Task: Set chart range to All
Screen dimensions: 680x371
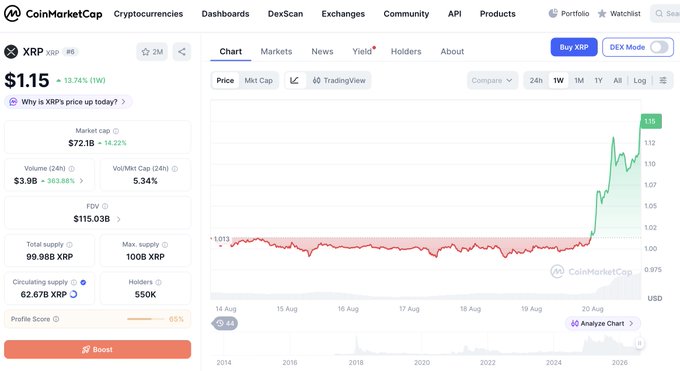Action: tap(618, 80)
